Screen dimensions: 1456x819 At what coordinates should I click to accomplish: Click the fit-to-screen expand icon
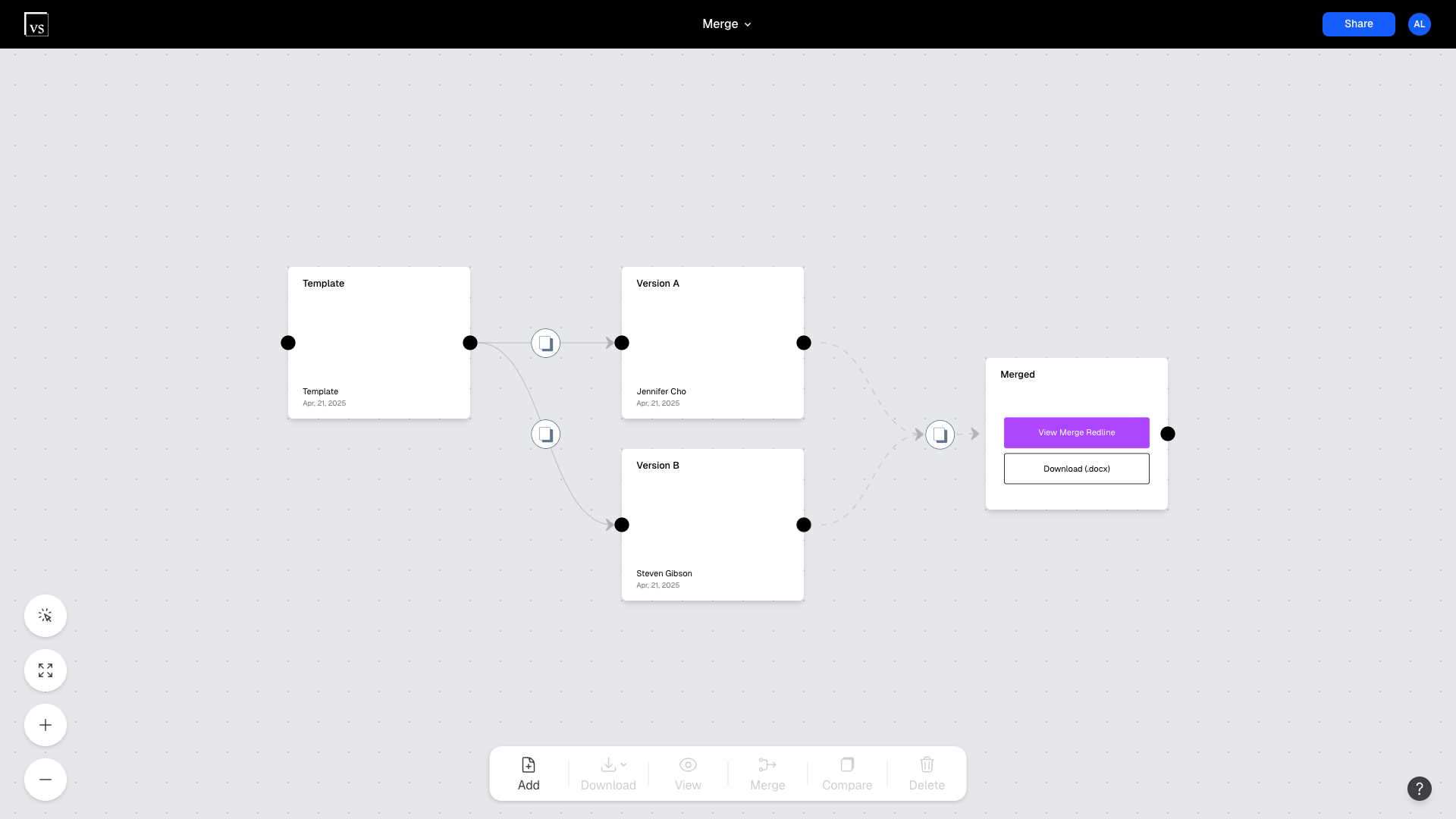pyautogui.click(x=45, y=670)
